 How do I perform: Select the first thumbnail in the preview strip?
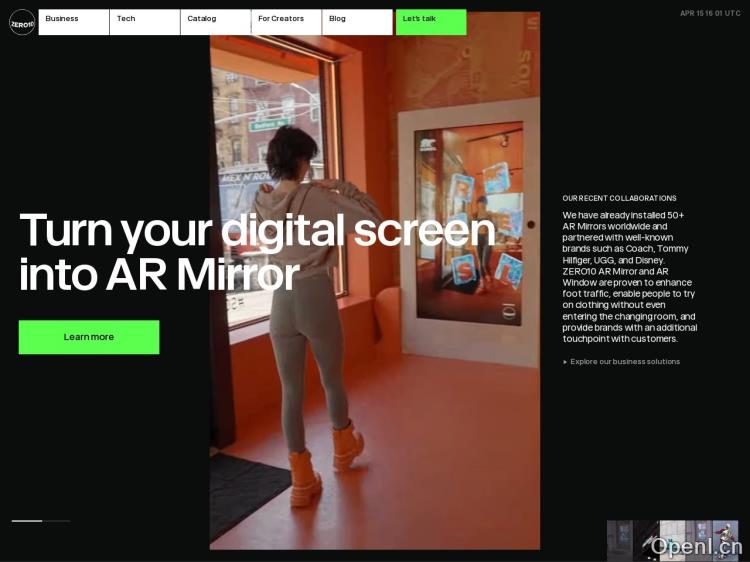(619, 540)
